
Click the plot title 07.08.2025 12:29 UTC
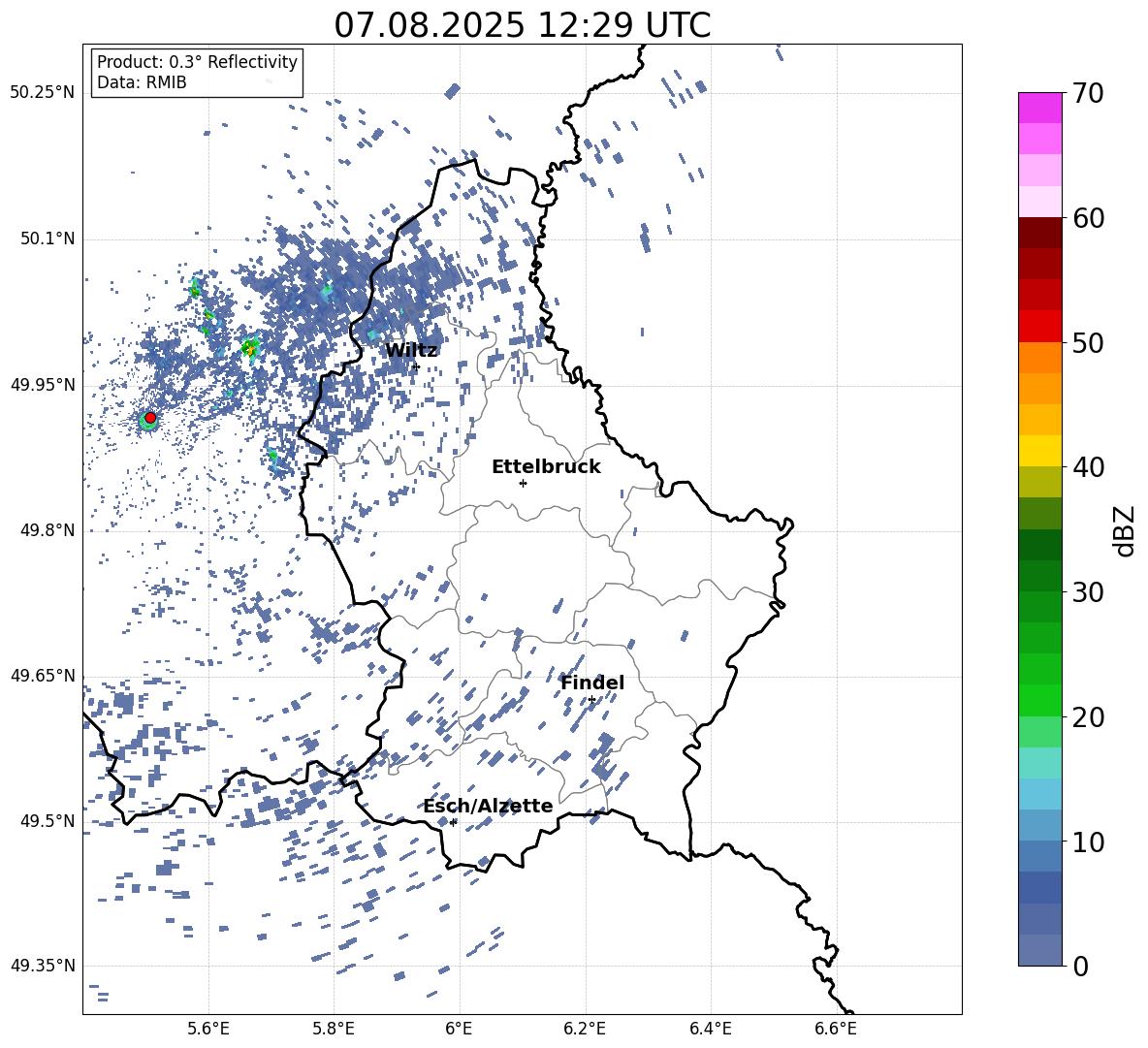(x=522, y=25)
